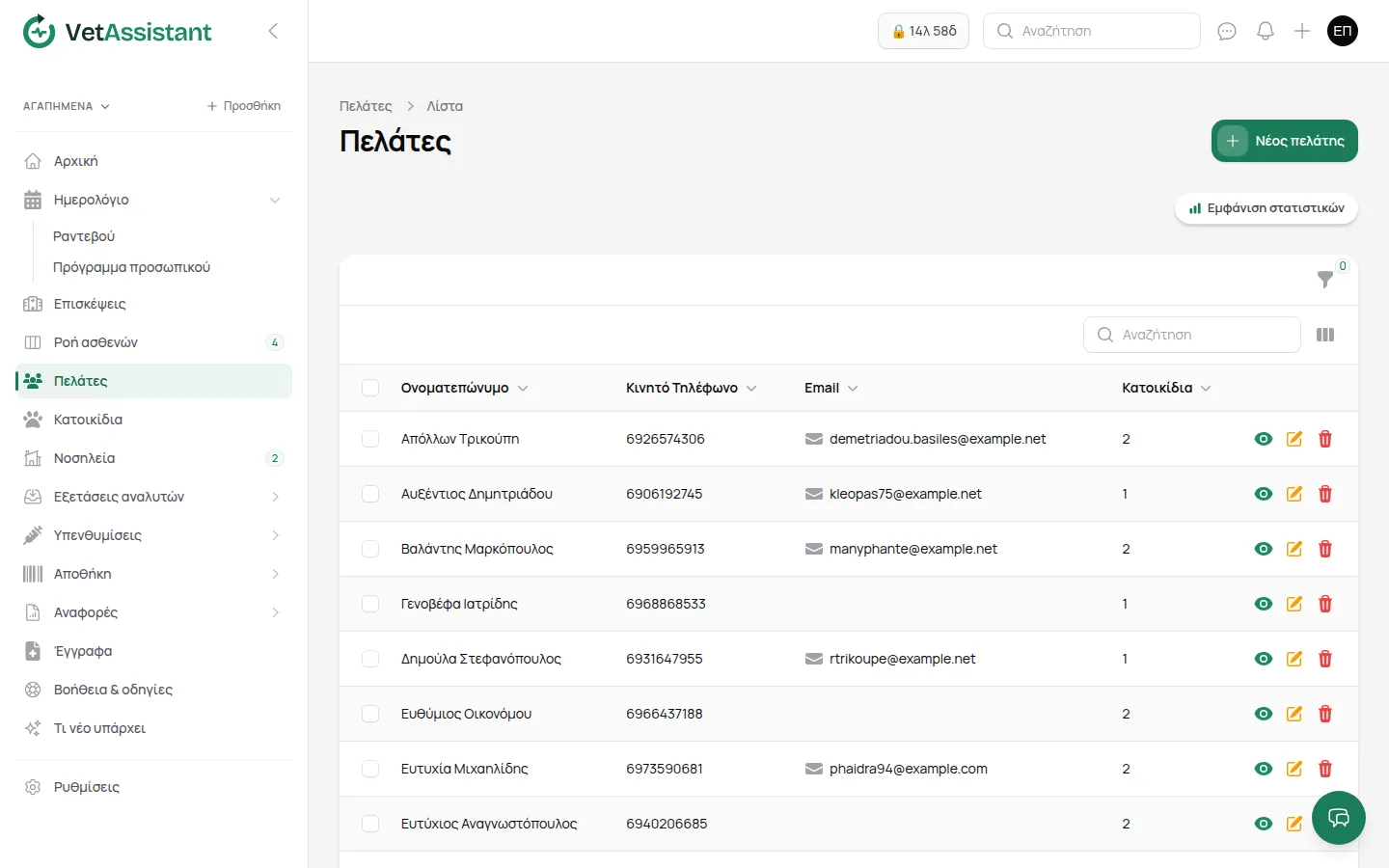
Task: Go to Ροή ασθενών in the sidebar
Action: click(154, 342)
